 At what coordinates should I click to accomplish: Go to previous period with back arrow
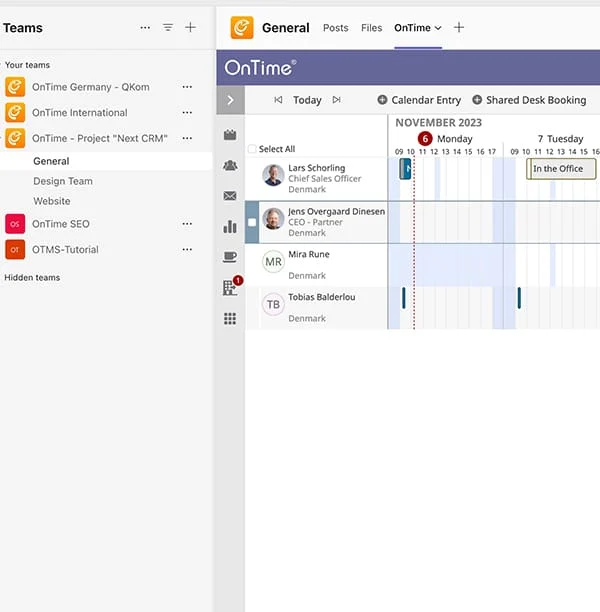278,100
